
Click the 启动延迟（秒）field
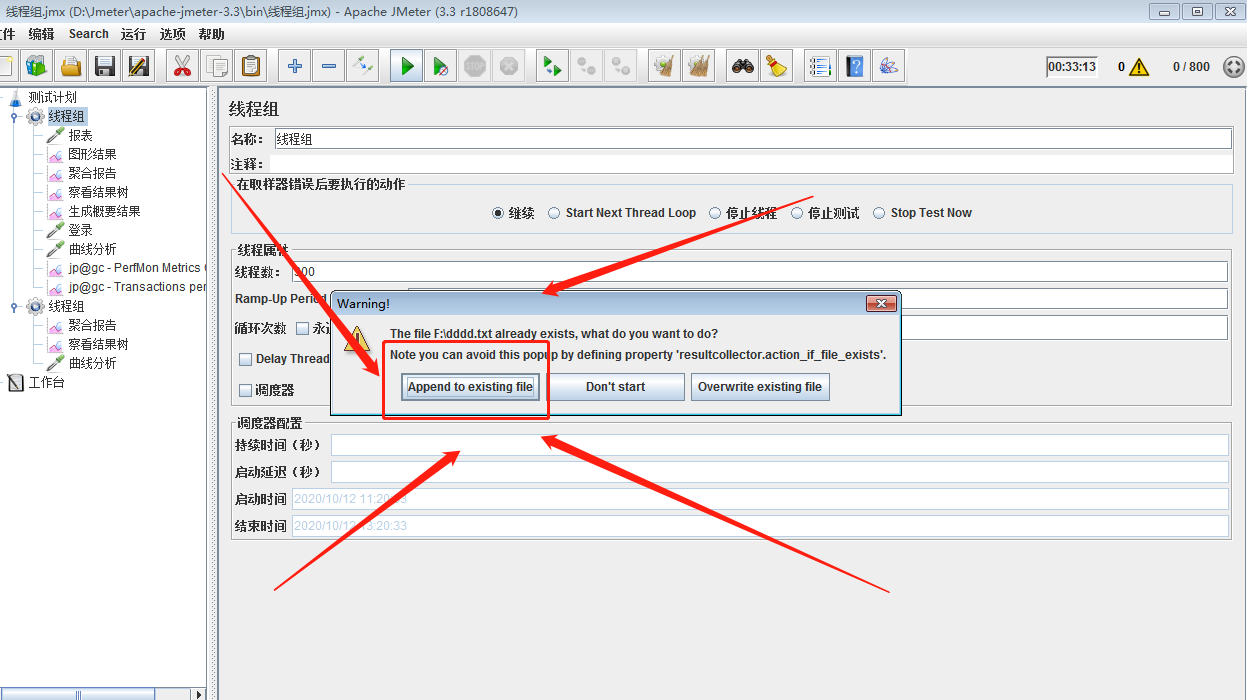[779, 472]
